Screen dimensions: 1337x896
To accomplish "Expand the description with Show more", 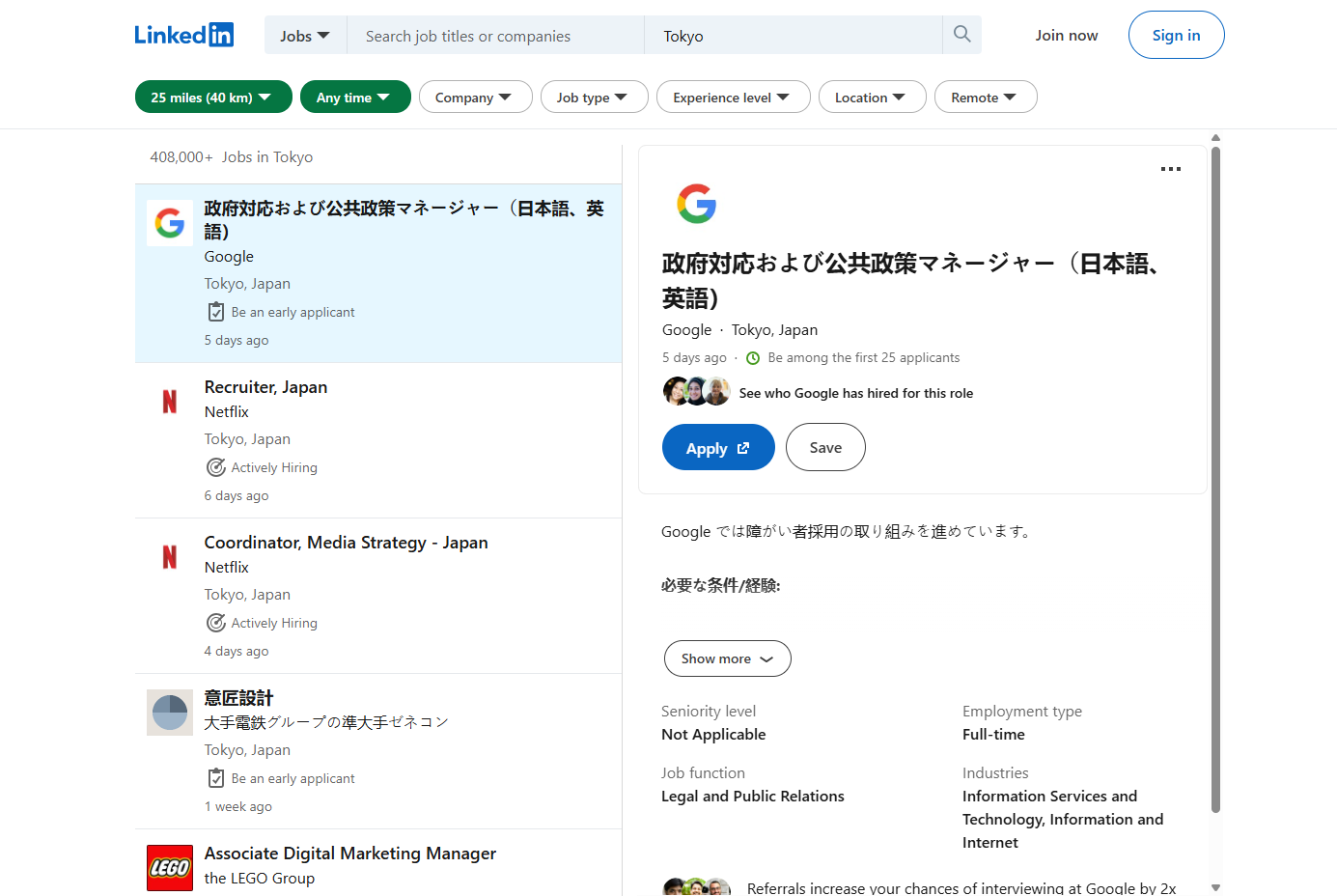I will tap(727, 658).
